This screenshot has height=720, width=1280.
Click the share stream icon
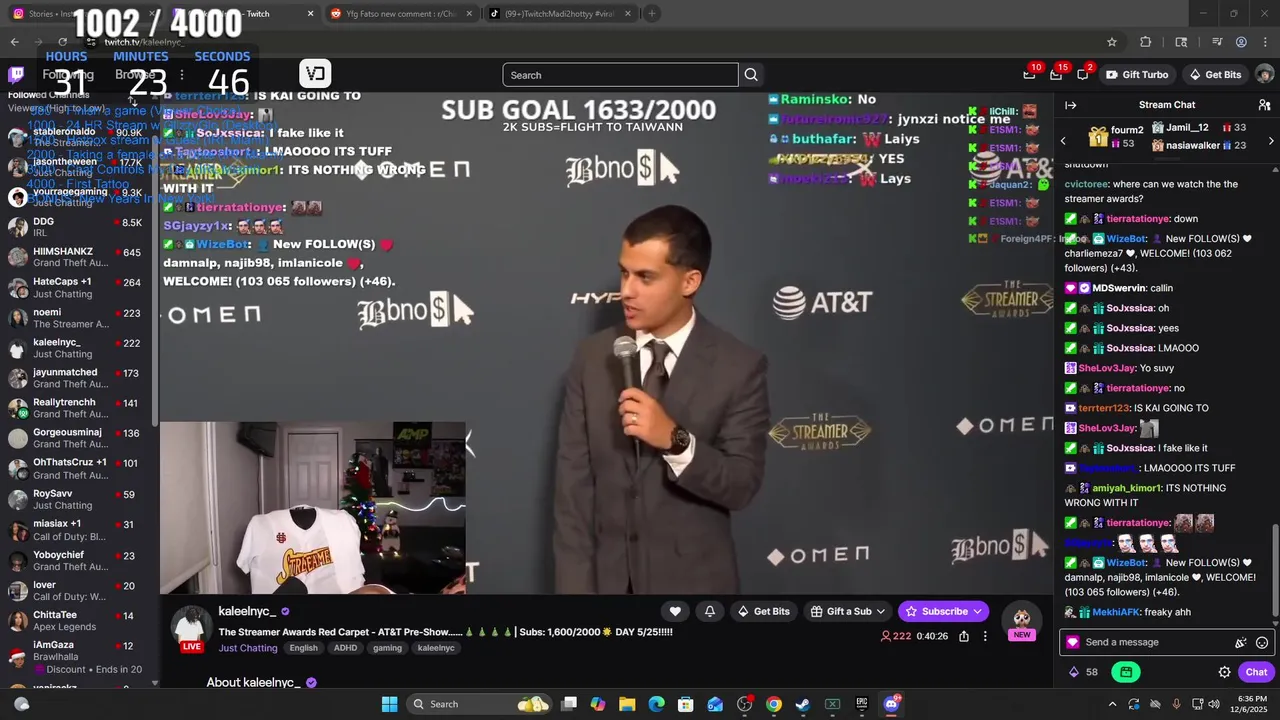point(964,636)
